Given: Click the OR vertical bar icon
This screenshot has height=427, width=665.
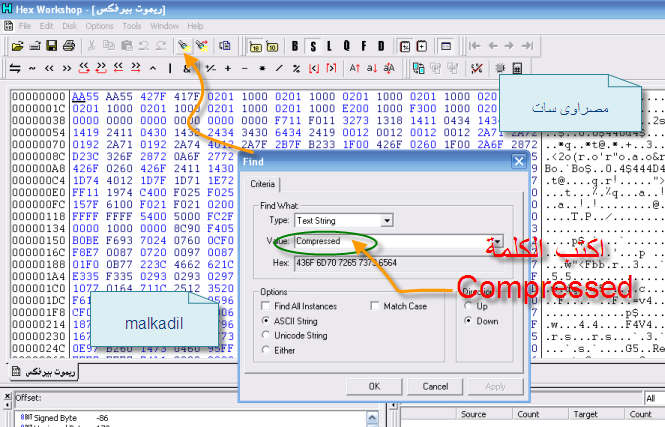Looking at the screenshot, I should coord(170,68).
